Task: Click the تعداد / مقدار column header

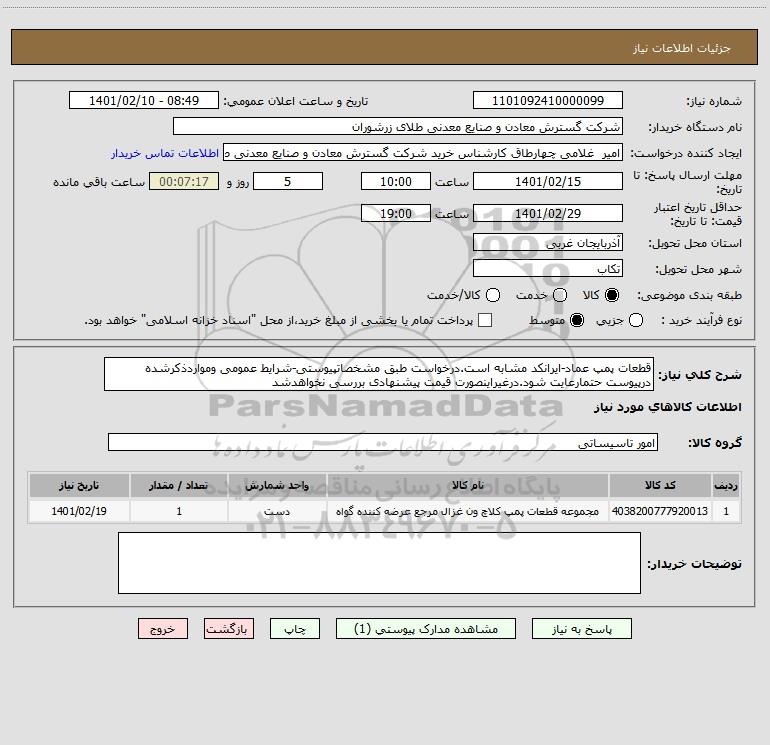Action: [x=179, y=485]
